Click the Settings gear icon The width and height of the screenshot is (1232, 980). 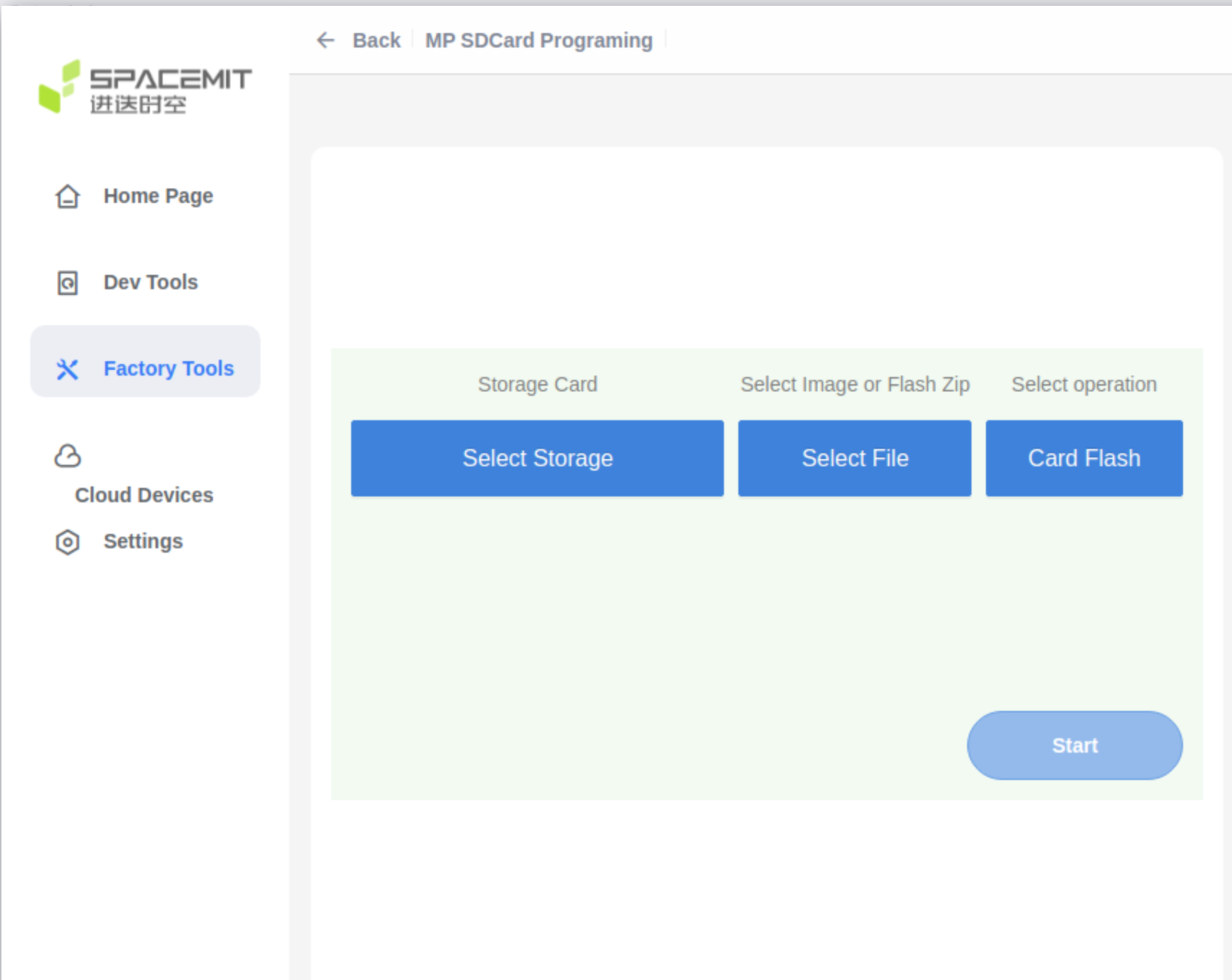67,542
